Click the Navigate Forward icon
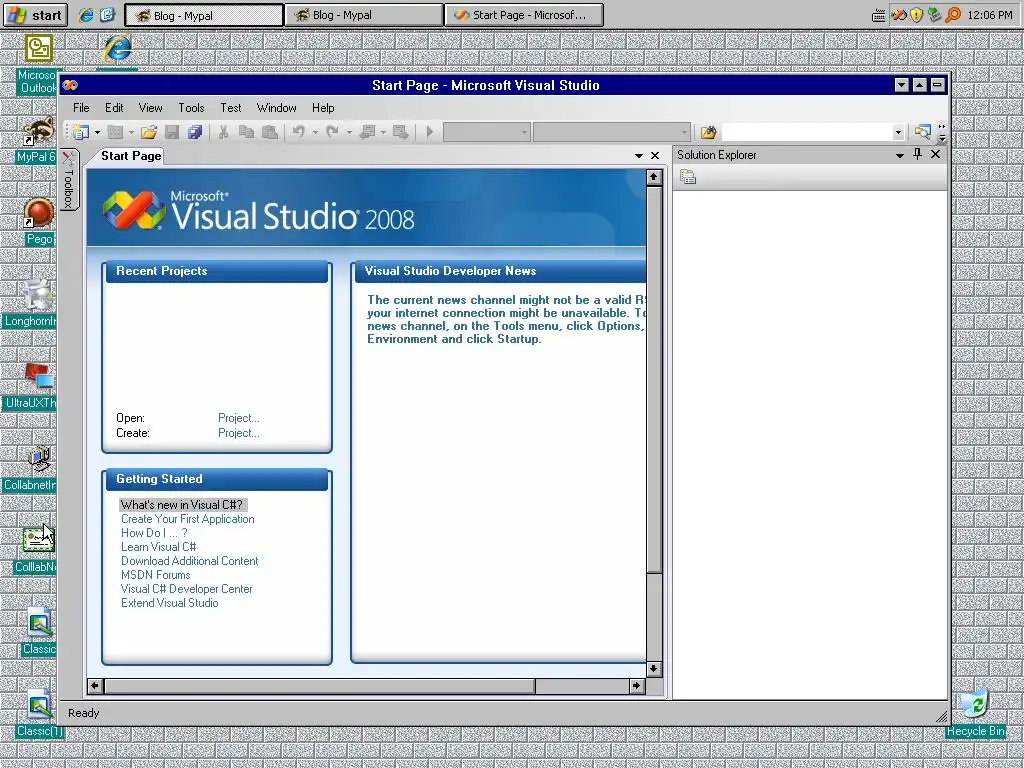This screenshot has width=1024, height=768. tap(400, 133)
